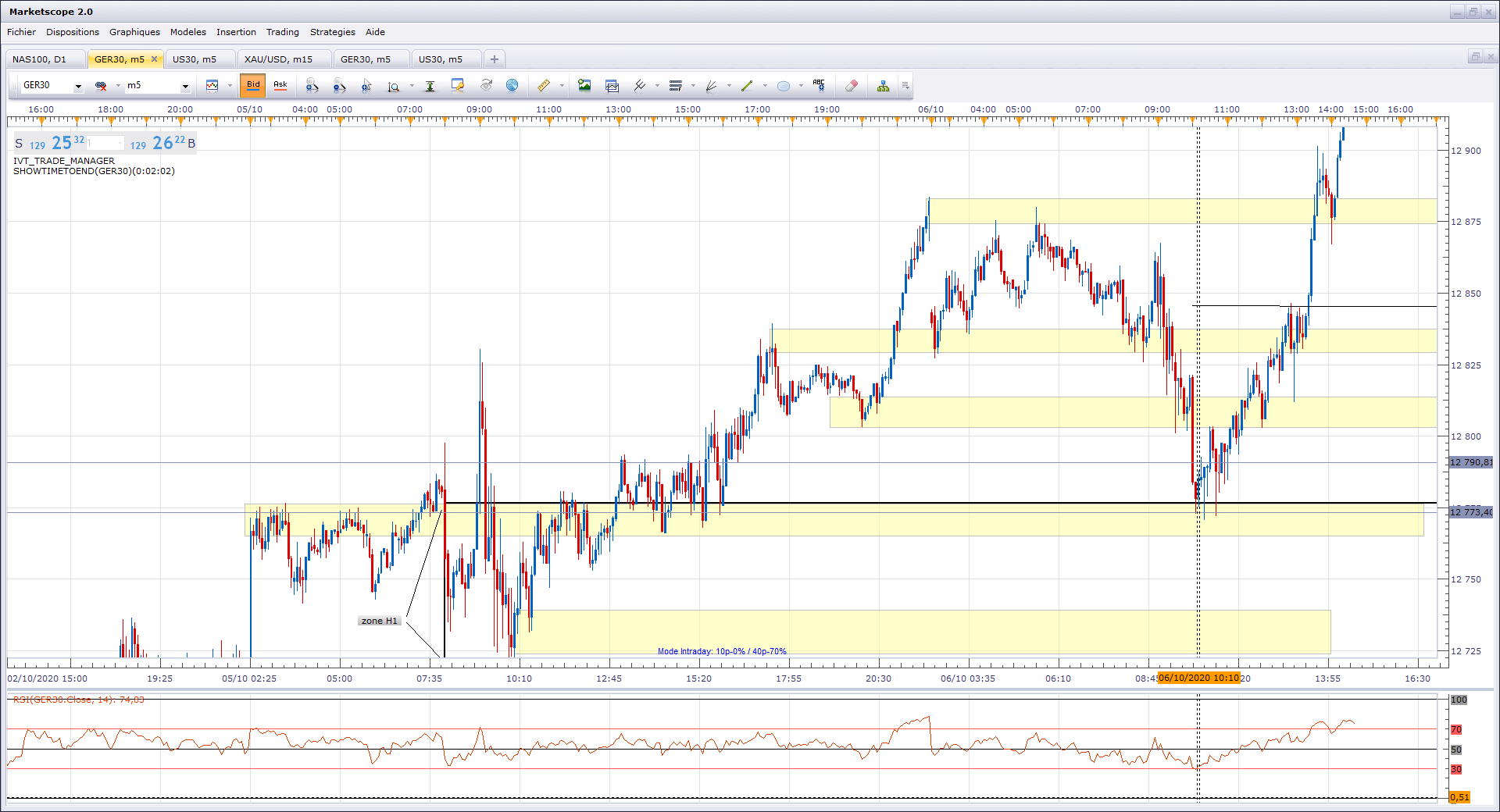Open the trade amount dropdown in quote panel
The height and width of the screenshot is (812, 1500).
[120, 143]
